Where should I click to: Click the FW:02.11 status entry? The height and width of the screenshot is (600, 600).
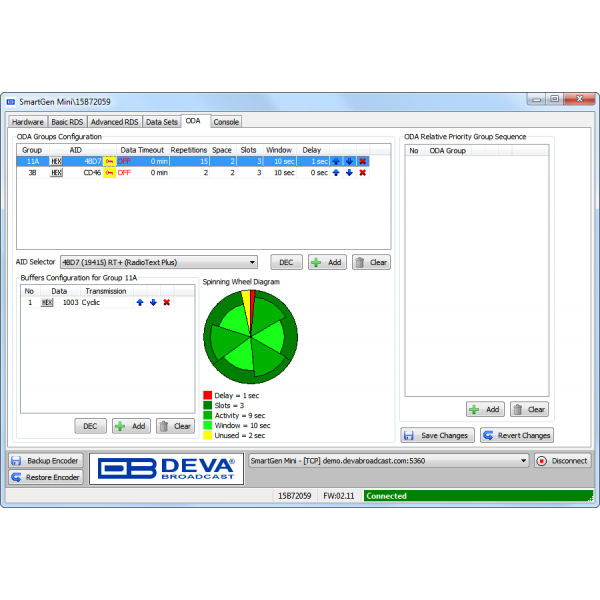click(339, 496)
